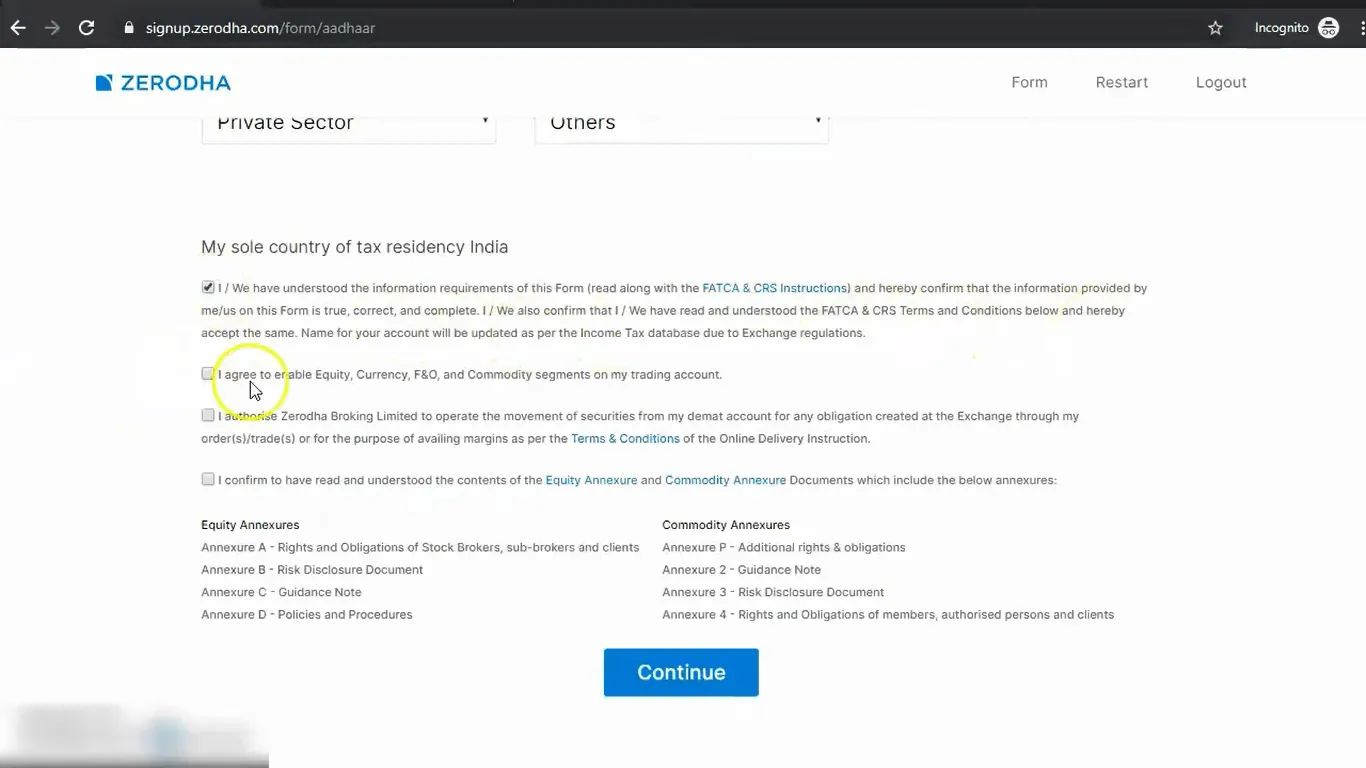Click 'Annexure 2 - Guidance Note' text
The height and width of the screenshot is (768, 1366).
tap(741, 570)
